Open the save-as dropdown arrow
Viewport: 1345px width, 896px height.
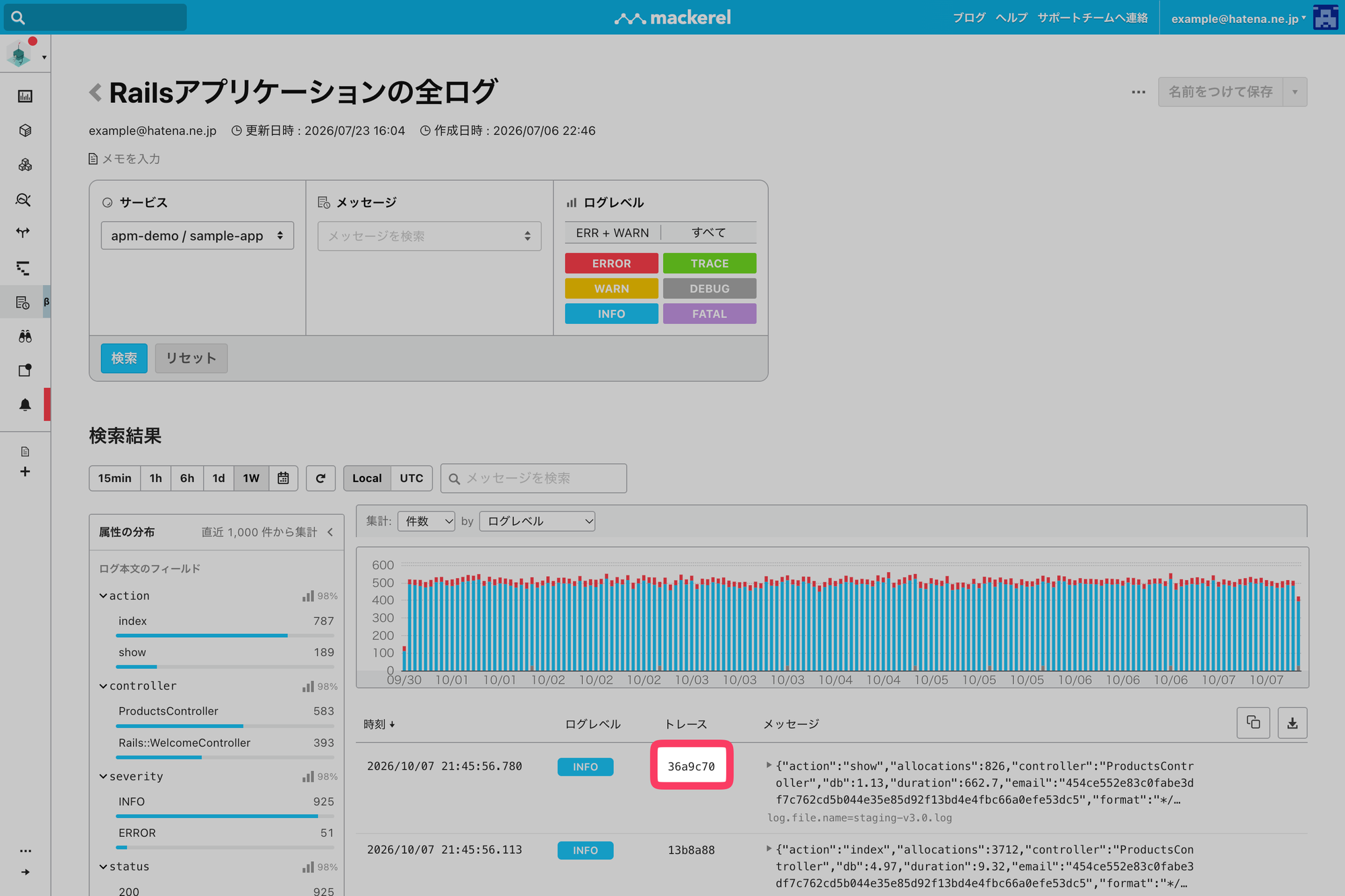1295,92
